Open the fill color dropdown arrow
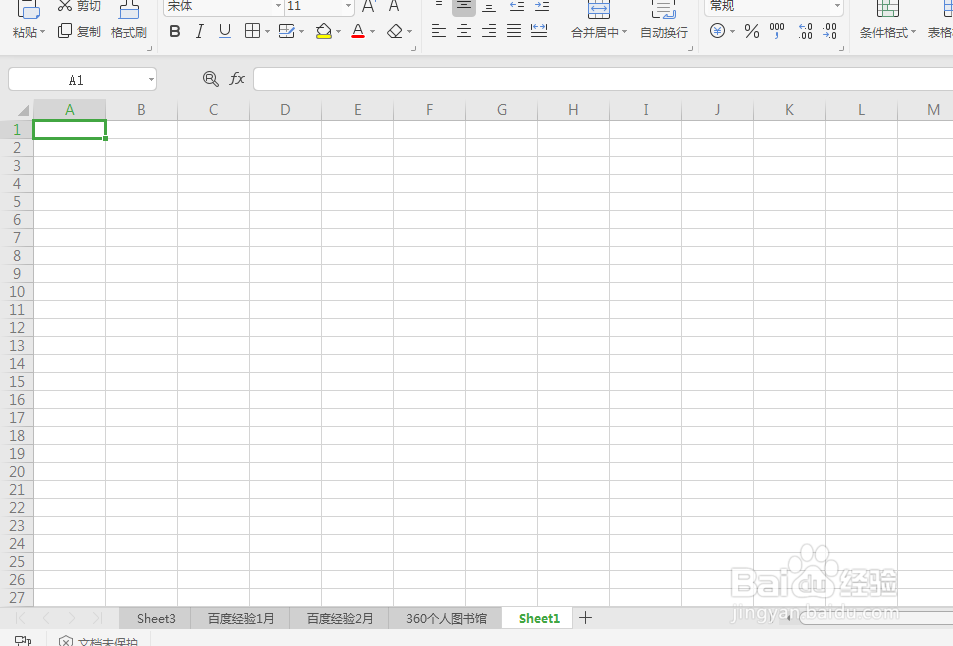Screen dimensions: 953x646 (339, 32)
